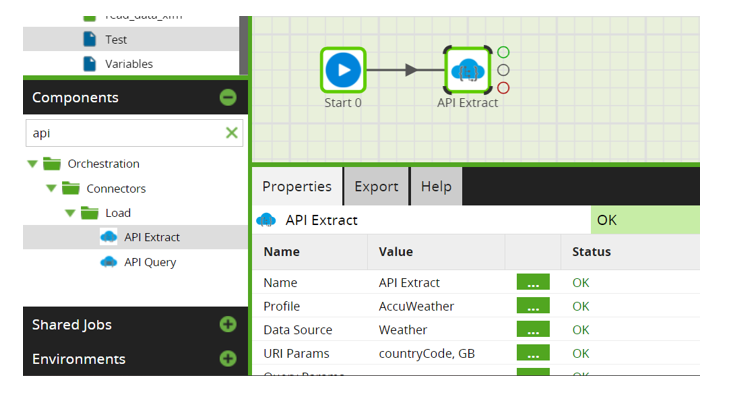Click the Test job file icon
This screenshot has height=418, width=730.
tap(89, 39)
